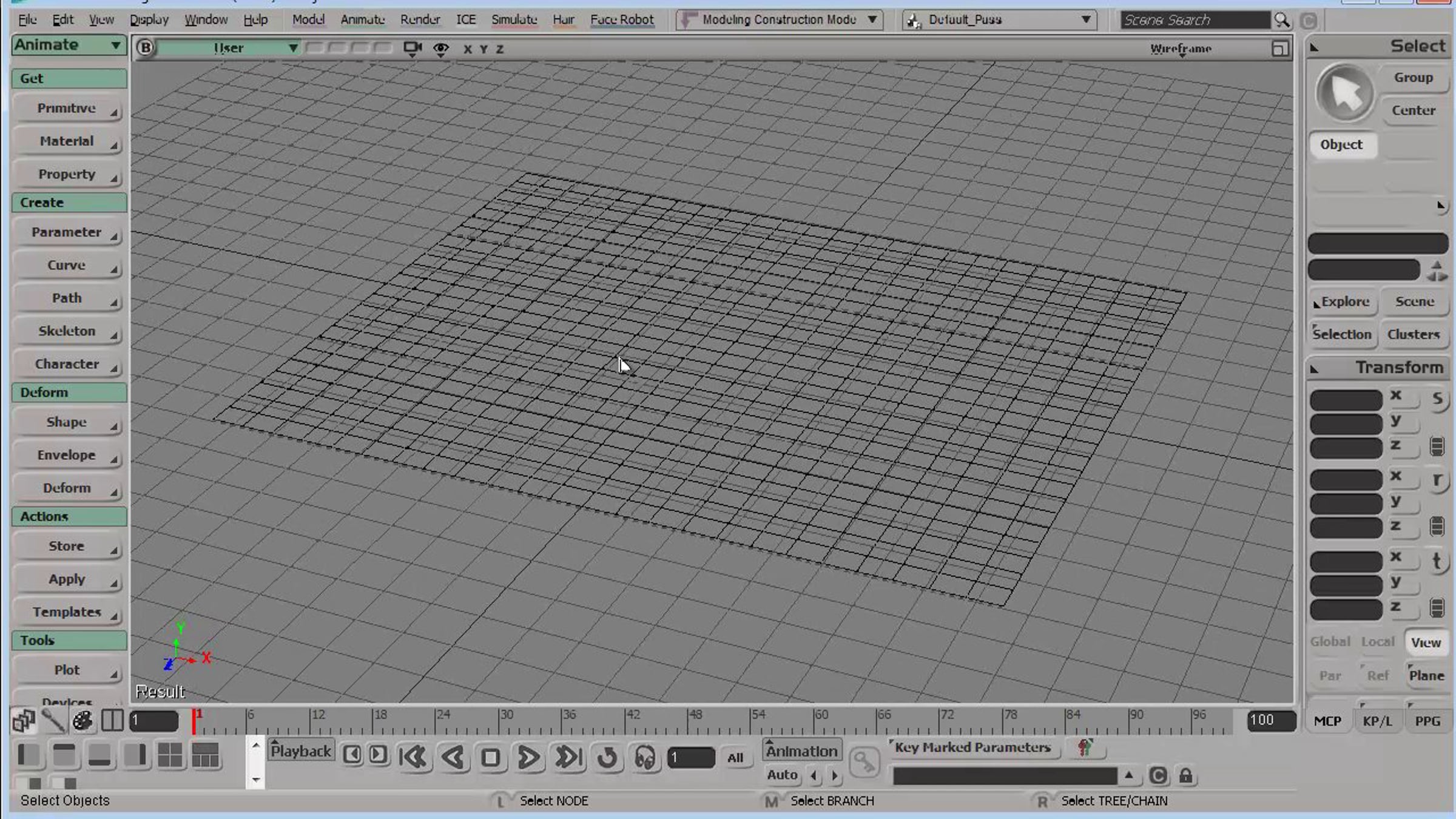The width and height of the screenshot is (1456, 819).
Task: Play animation backward
Action: [453, 757]
